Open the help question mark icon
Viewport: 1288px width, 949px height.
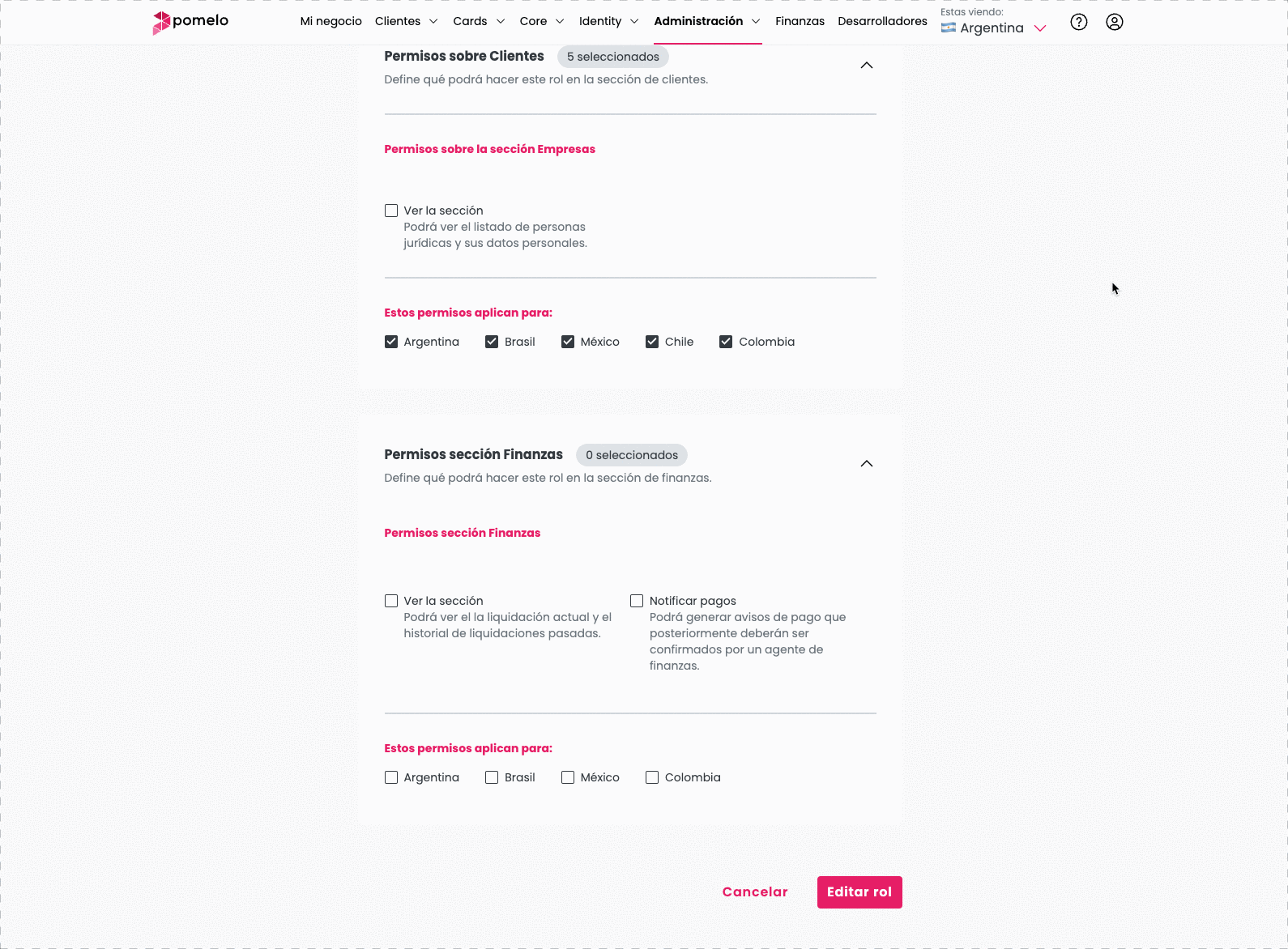tap(1078, 22)
